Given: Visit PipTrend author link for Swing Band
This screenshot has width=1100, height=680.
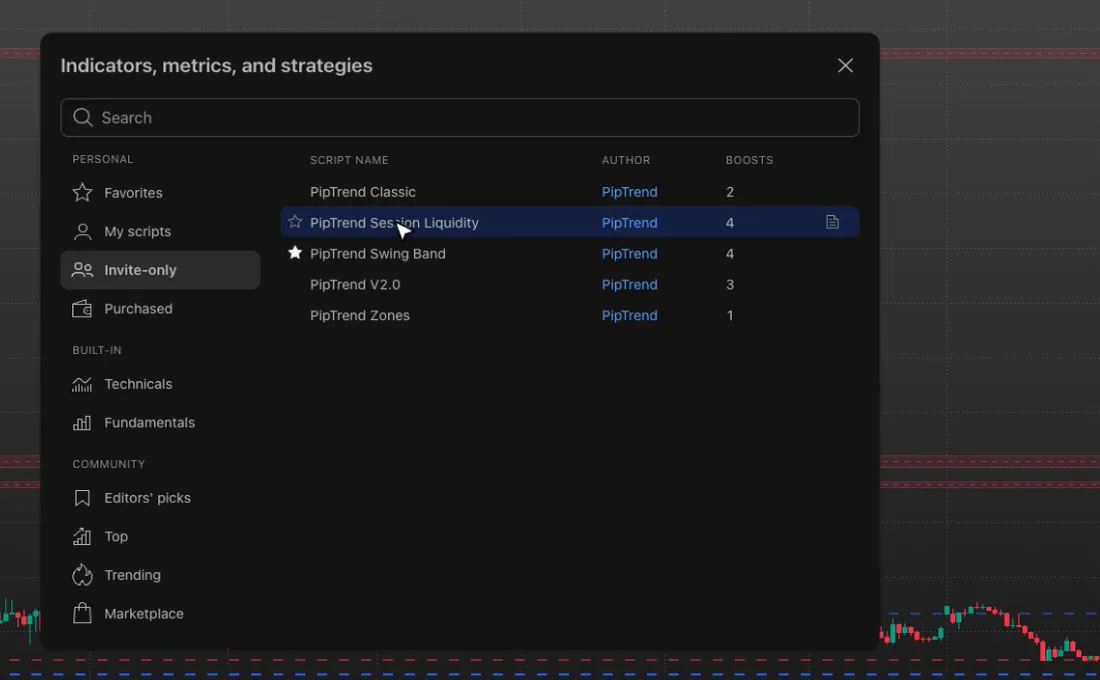Looking at the screenshot, I should coord(629,253).
